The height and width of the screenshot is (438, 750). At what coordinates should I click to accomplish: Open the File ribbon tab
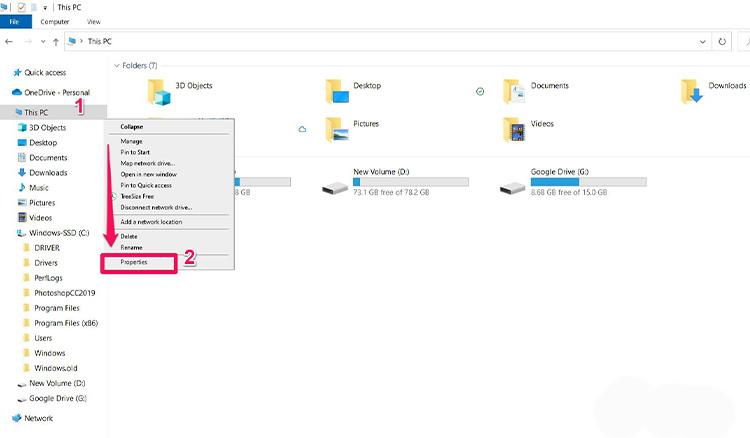14,21
